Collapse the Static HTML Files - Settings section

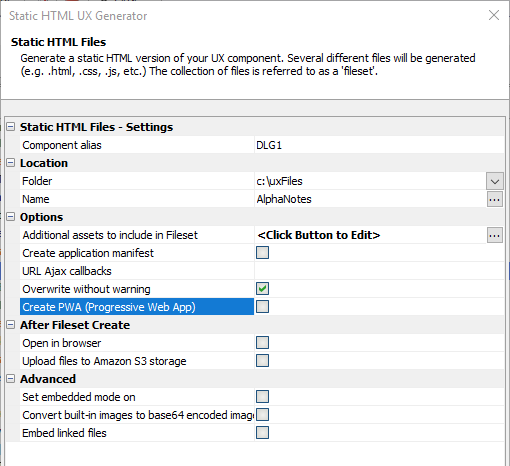pos(11,127)
